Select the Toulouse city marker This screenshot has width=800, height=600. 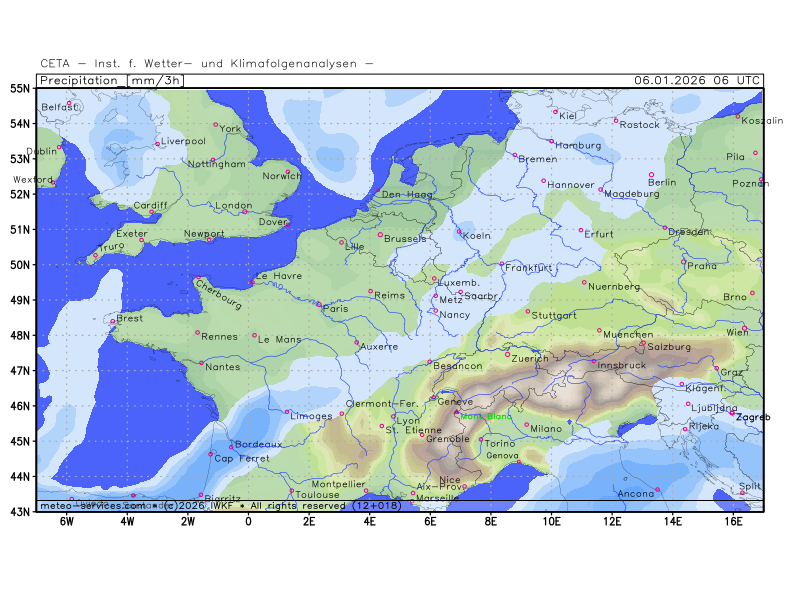292,490
